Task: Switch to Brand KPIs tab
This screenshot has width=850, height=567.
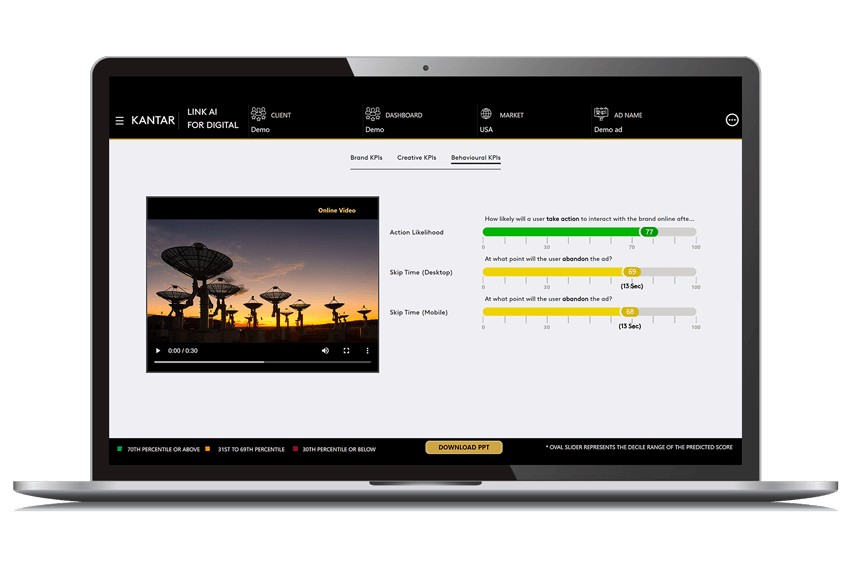Action: pyautogui.click(x=366, y=158)
